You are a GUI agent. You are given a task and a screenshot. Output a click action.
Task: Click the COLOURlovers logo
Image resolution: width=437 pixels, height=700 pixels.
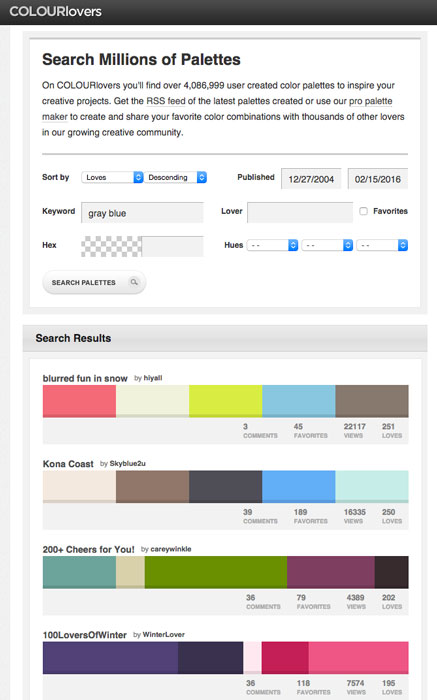[55, 11]
